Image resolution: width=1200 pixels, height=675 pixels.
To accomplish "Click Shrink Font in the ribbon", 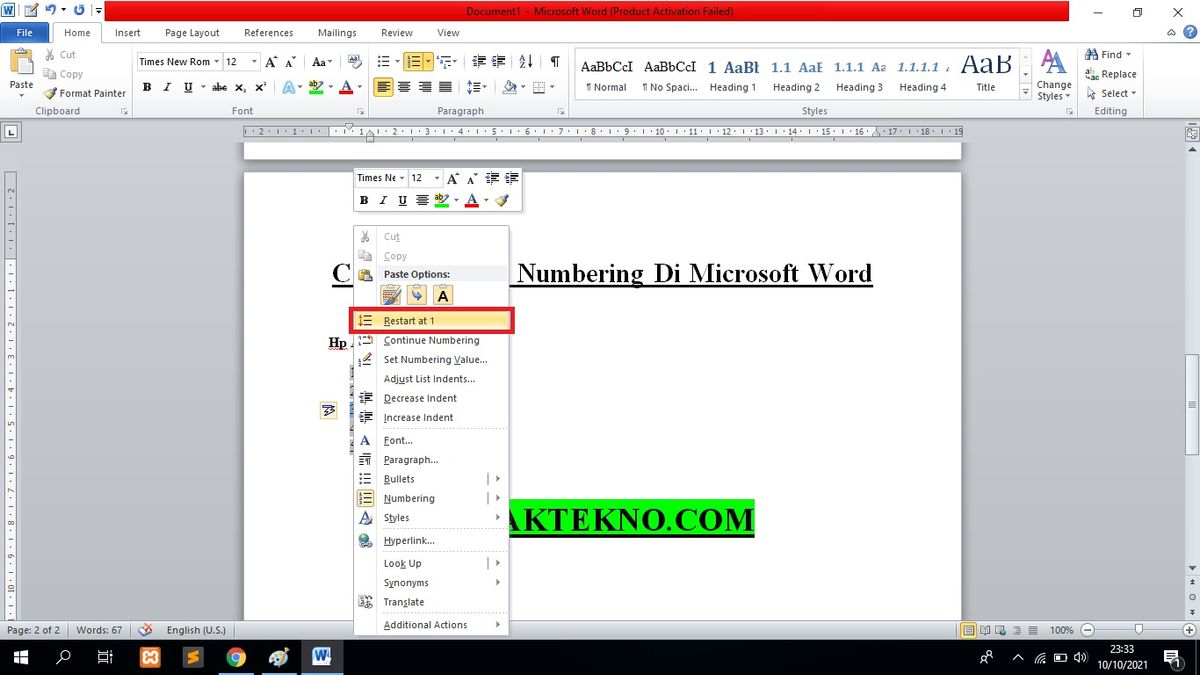I will tap(291, 62).
